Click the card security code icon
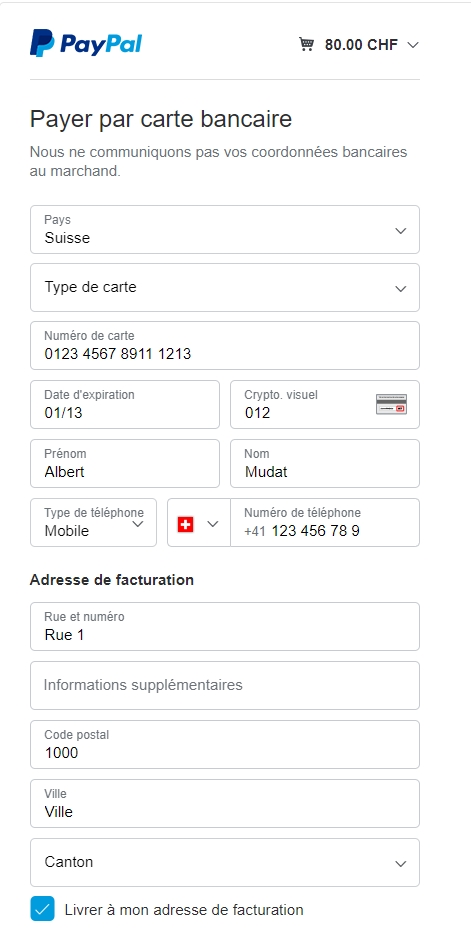Viewport: 471px width, 942px height. point(391,404)
